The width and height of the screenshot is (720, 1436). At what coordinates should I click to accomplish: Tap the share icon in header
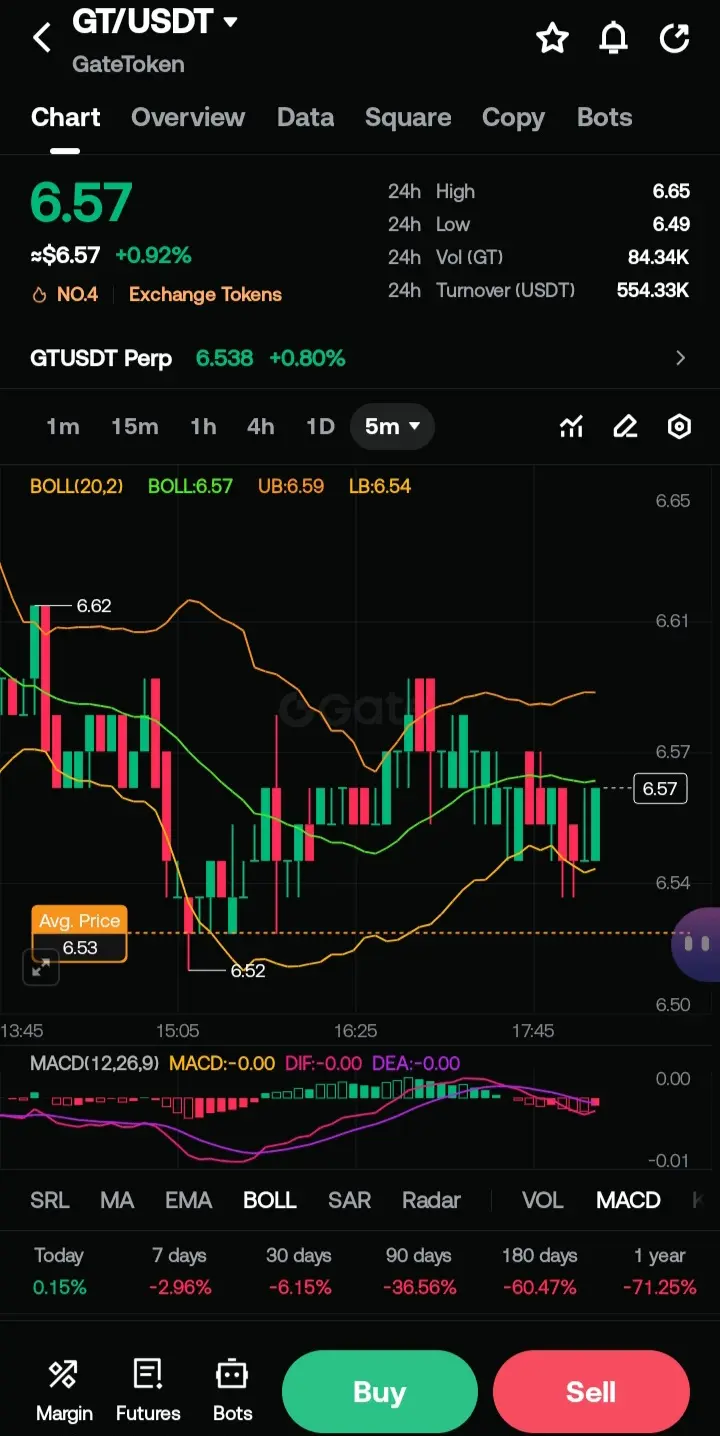[675, 39]
